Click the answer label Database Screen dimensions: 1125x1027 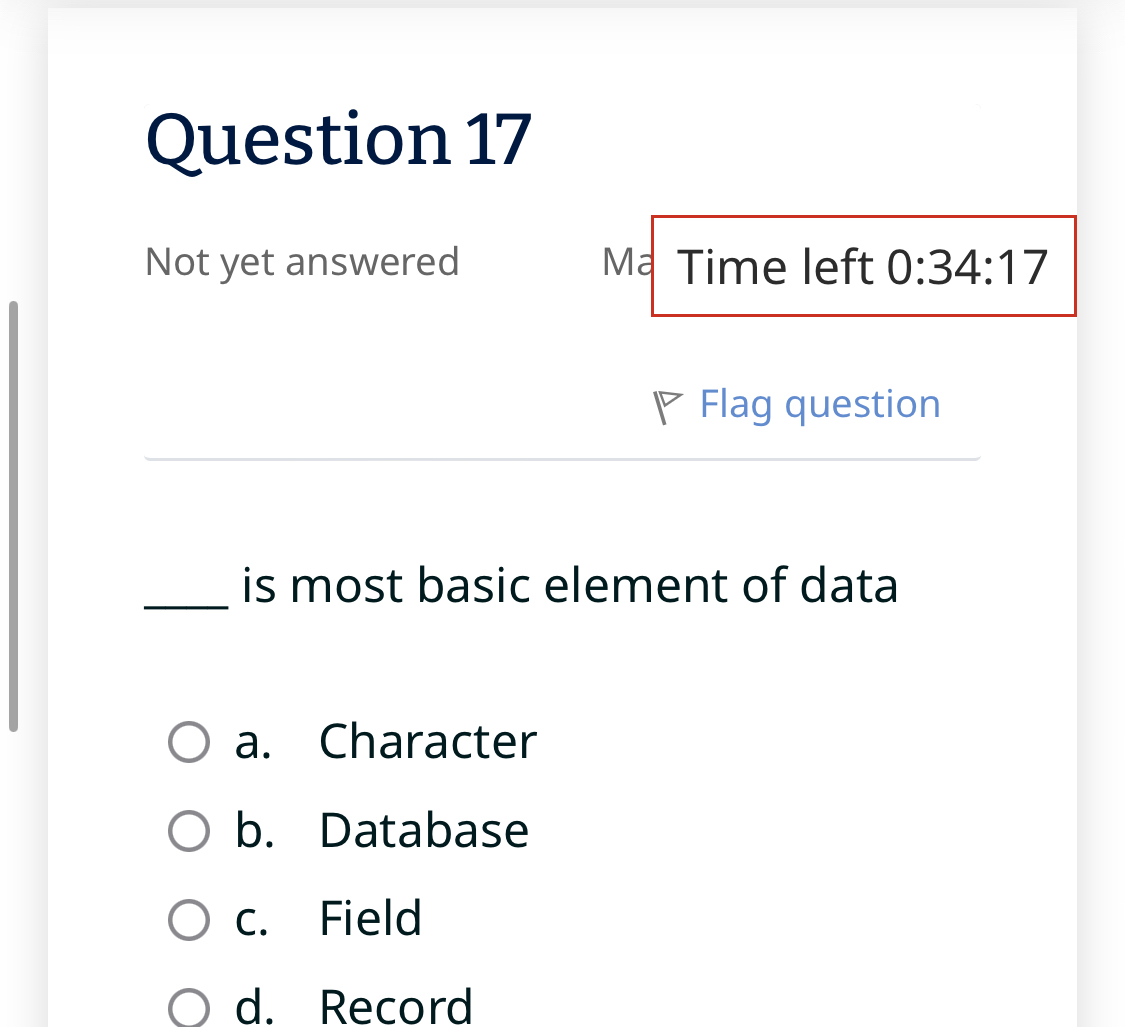coord(424,829)
